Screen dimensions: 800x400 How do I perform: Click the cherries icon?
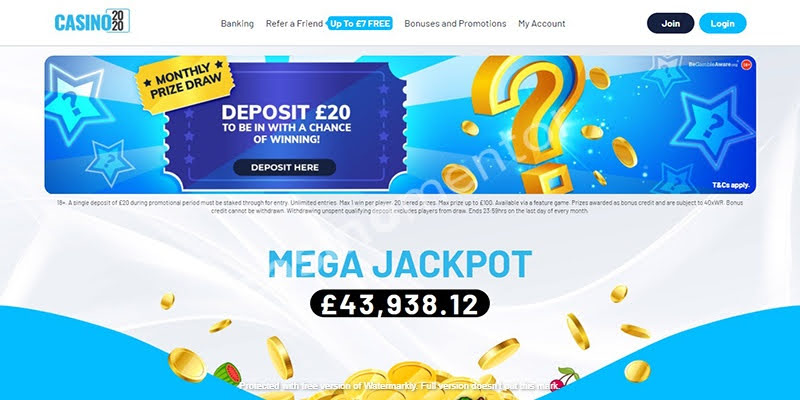(562, 379)
